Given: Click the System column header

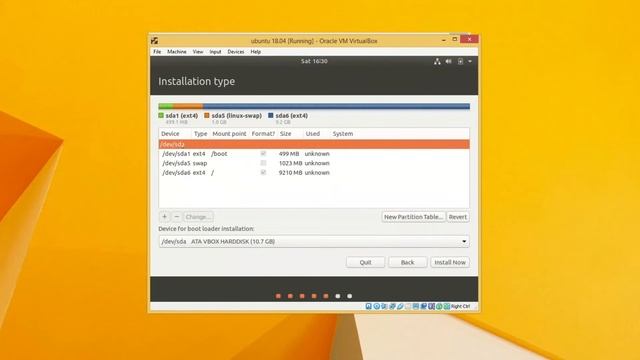Looking at the screenshot, I should tap(343, 133).
